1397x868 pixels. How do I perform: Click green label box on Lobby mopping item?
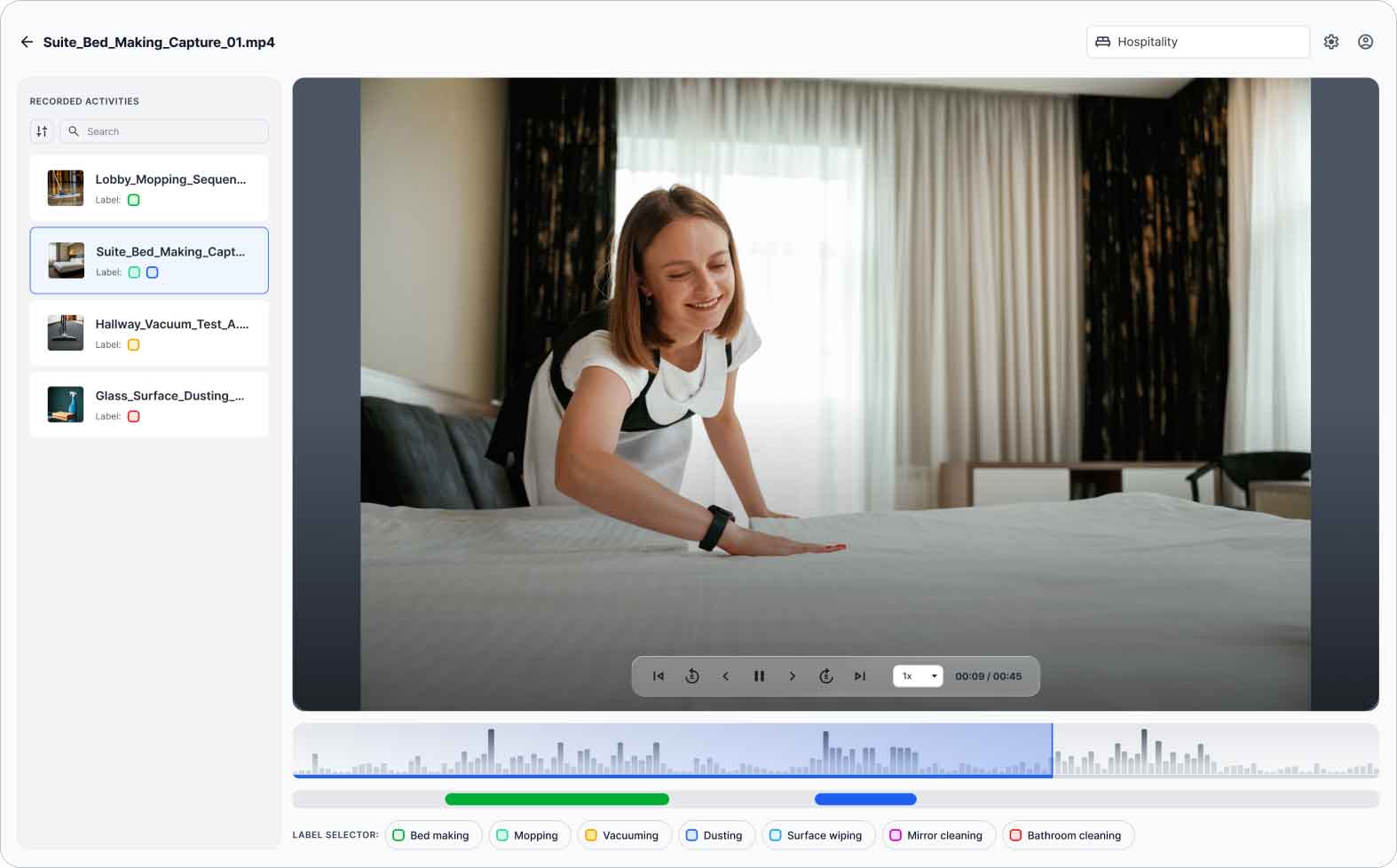coord(134,201)
